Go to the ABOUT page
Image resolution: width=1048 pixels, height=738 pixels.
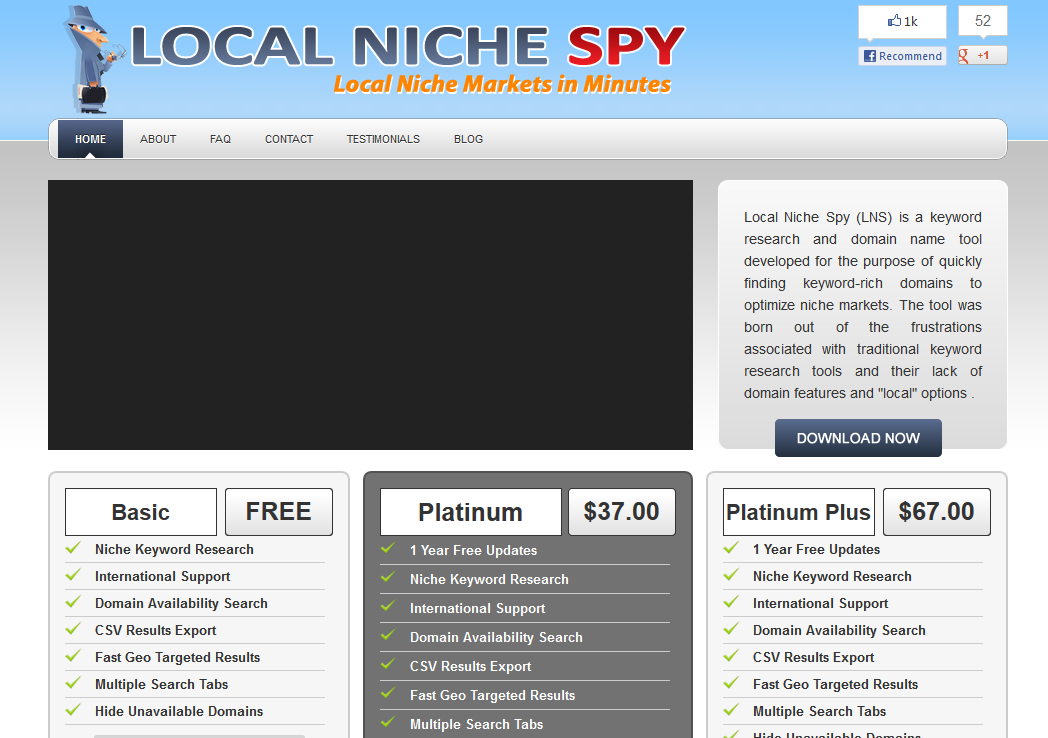[158, 139]
